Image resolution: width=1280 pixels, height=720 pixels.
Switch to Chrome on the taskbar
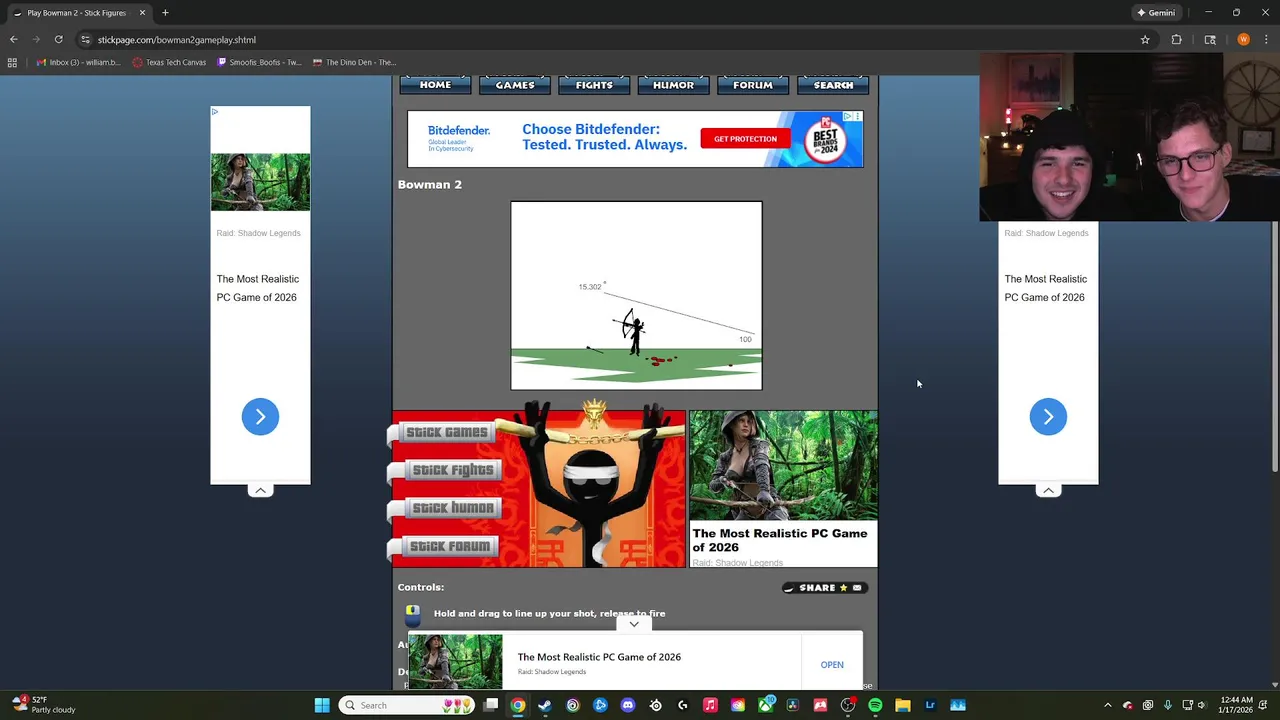(518, 705)
